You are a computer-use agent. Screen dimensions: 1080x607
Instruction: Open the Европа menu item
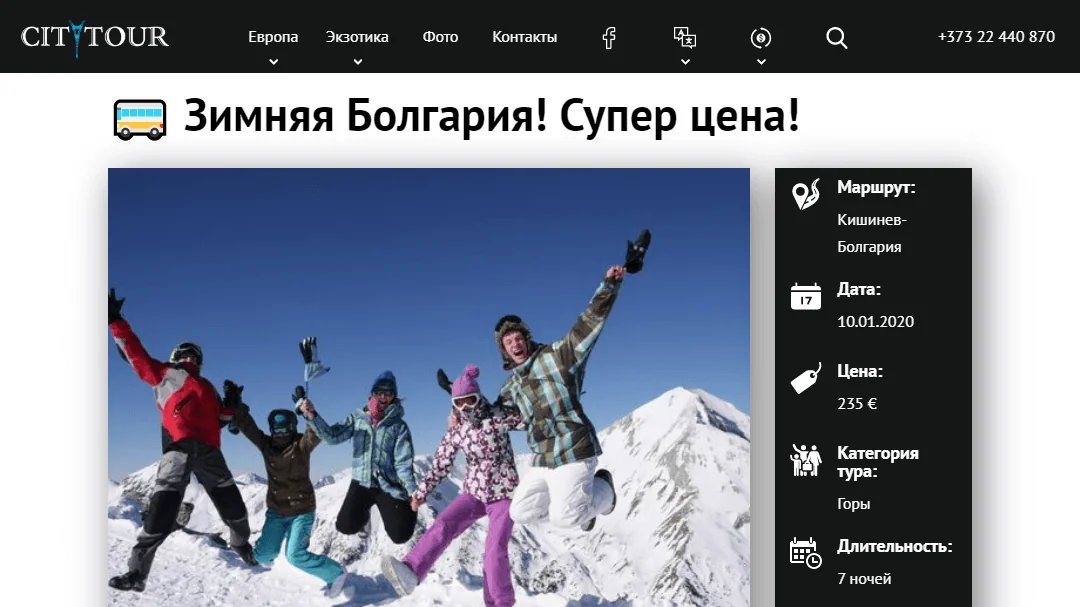point(273,37)
